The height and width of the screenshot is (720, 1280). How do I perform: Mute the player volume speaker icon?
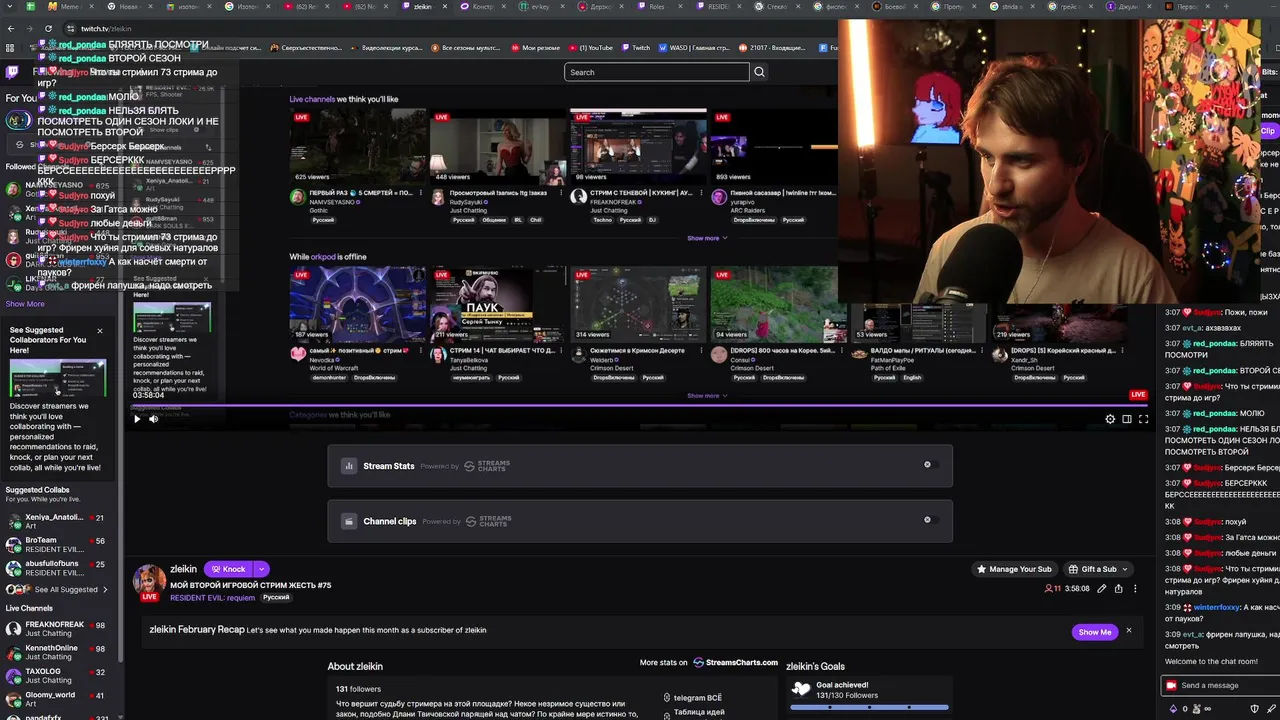coord(154,419)
